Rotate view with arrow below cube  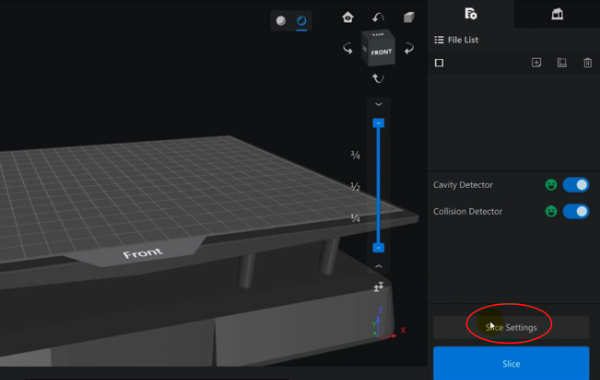[x=378, y=78]
